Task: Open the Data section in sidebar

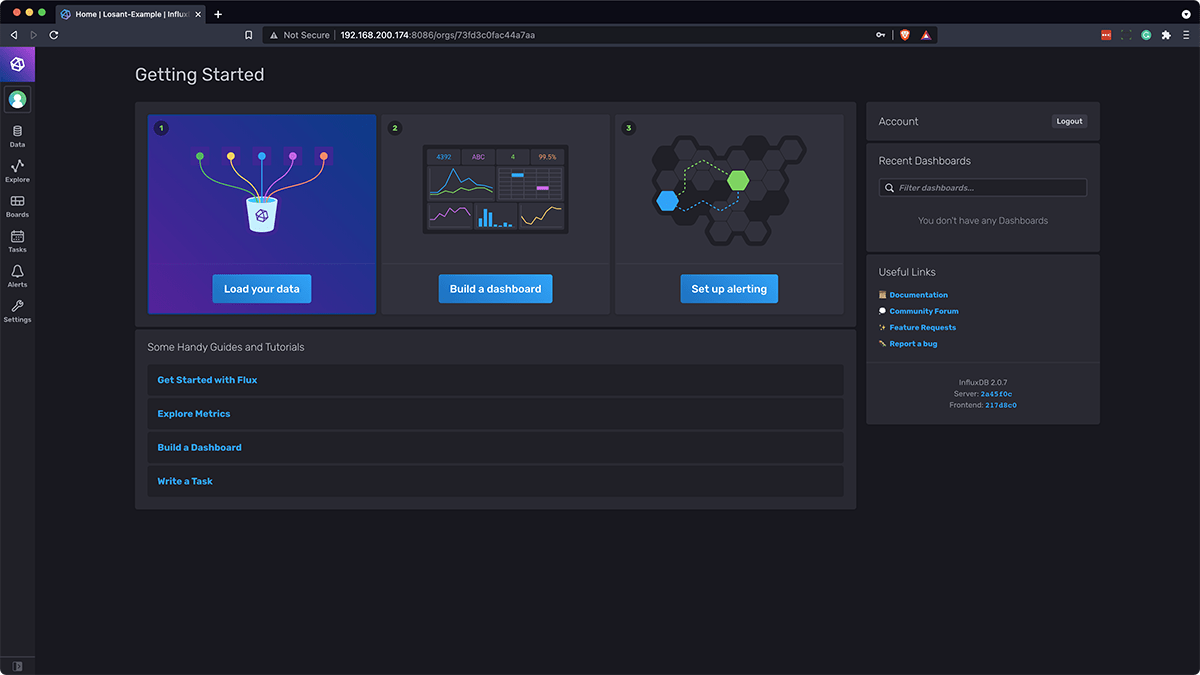Action: [17, 136]
